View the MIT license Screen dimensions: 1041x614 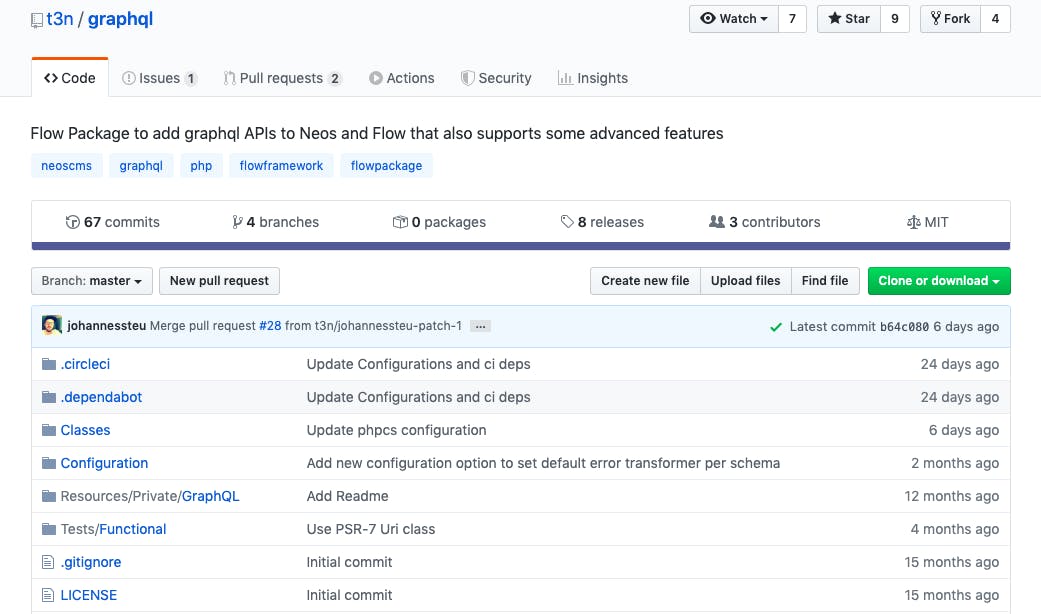point(927,222)
